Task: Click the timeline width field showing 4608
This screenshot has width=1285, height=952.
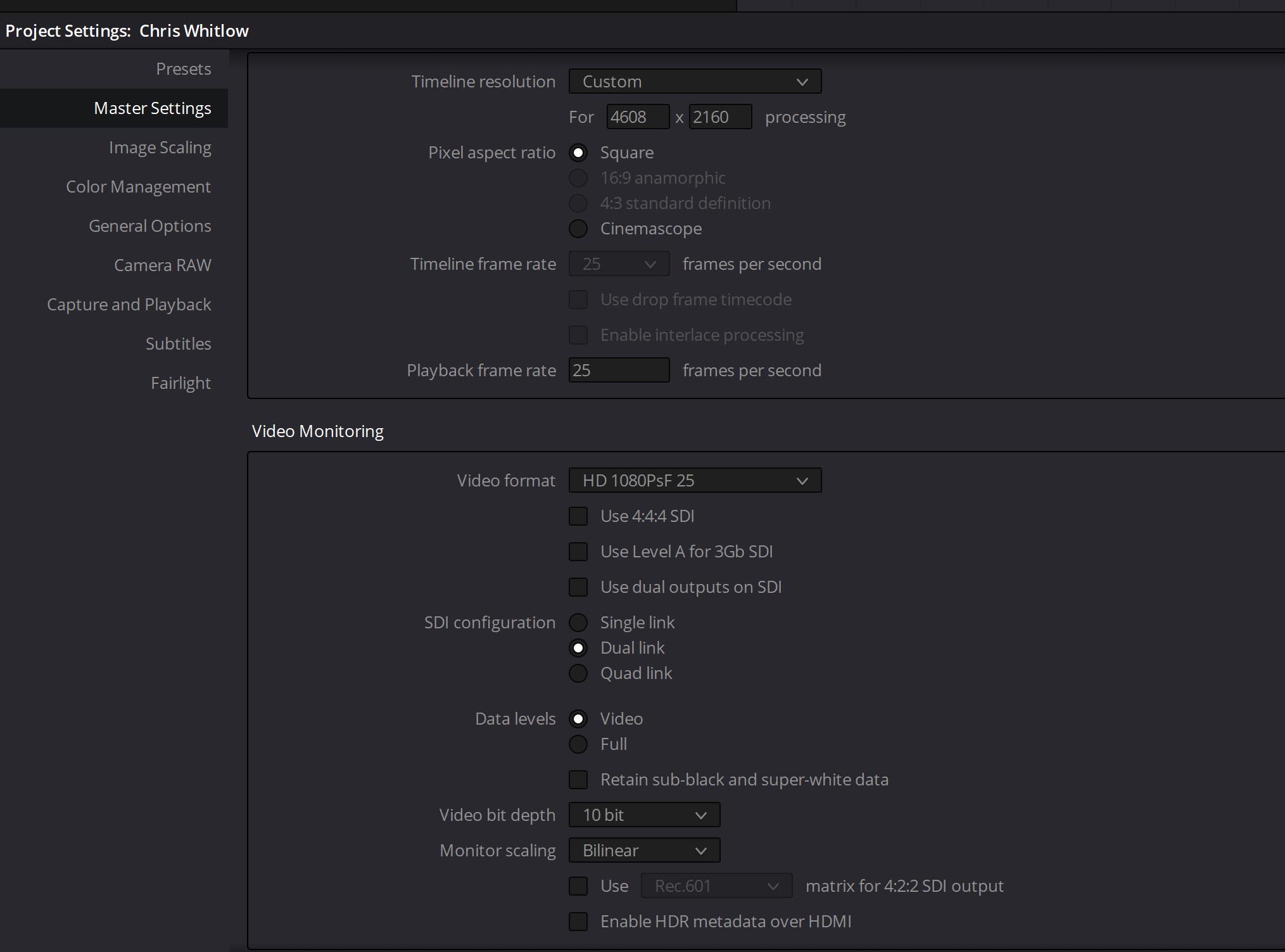Action: pyautogui.click(x=636, y=117)
